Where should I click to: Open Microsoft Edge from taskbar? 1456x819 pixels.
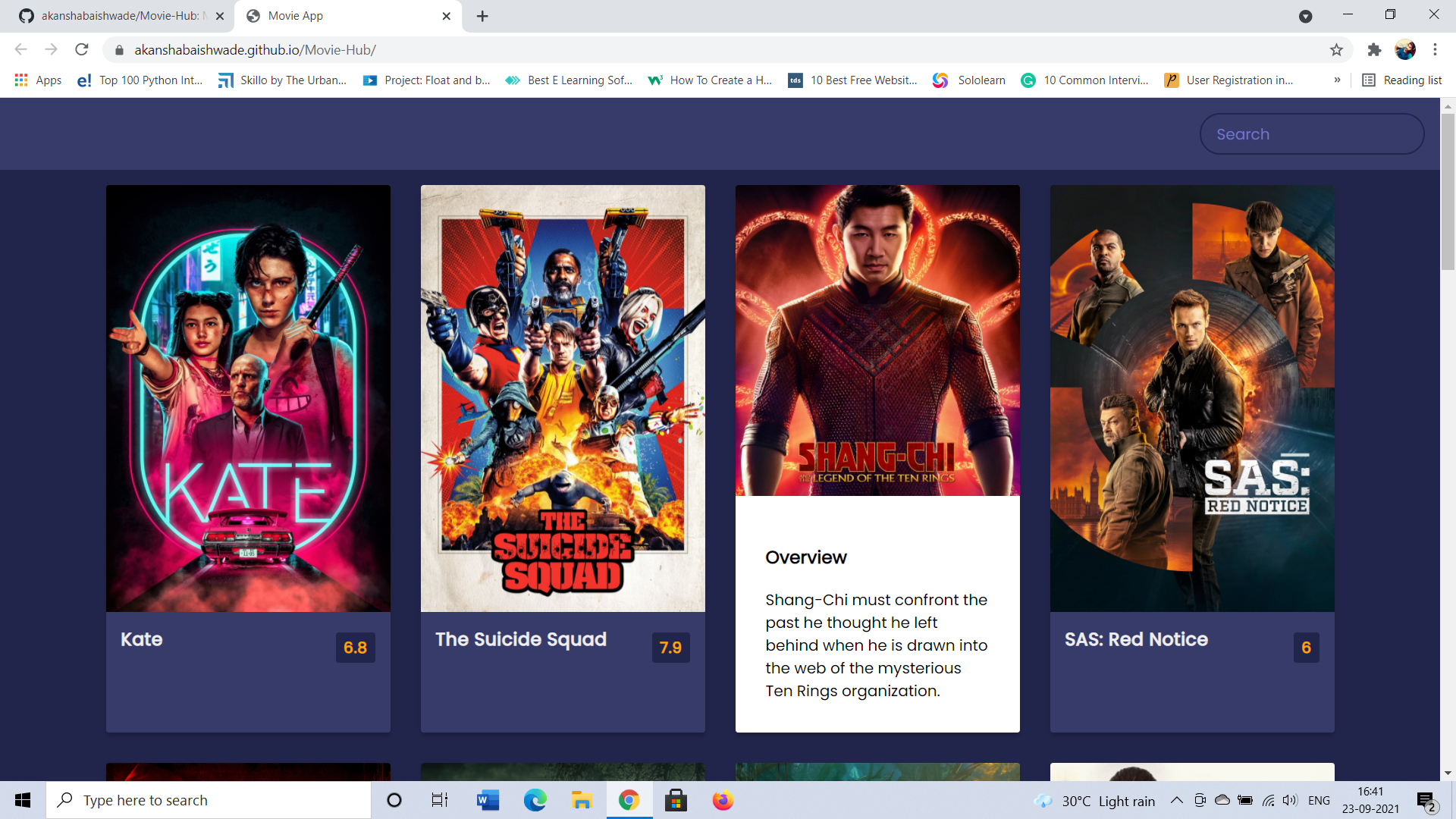535,800
